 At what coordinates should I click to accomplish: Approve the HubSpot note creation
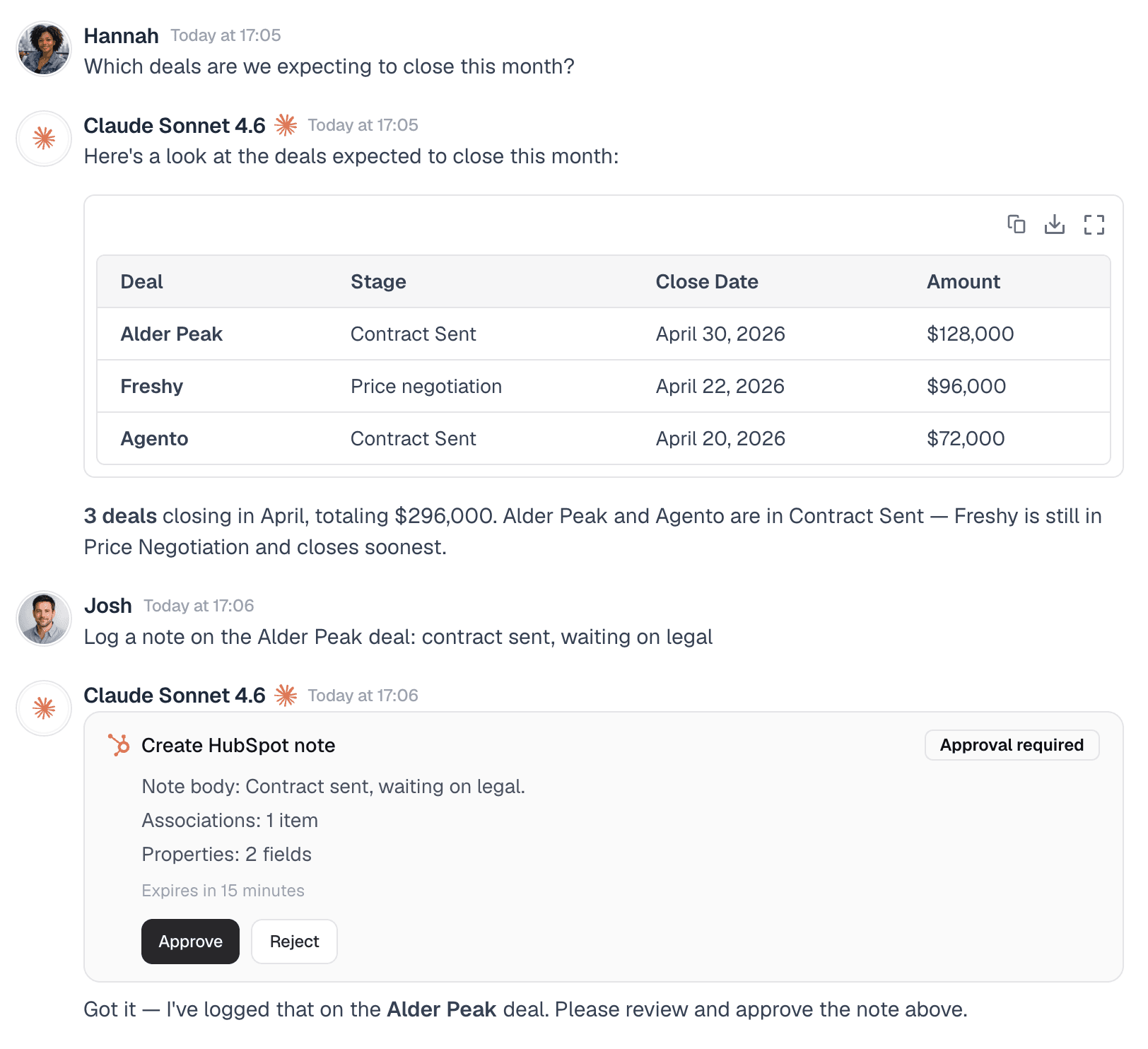click(x=189, y=942)
